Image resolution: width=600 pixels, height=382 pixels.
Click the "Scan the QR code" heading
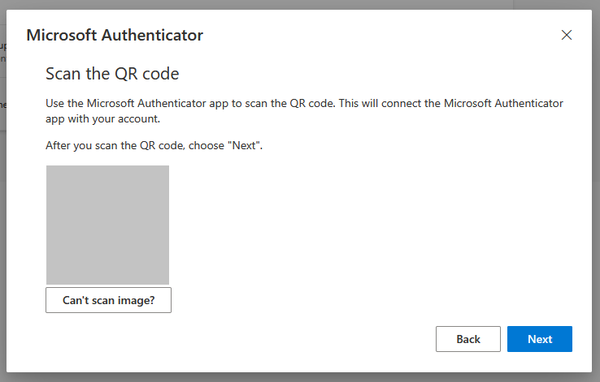112,73
